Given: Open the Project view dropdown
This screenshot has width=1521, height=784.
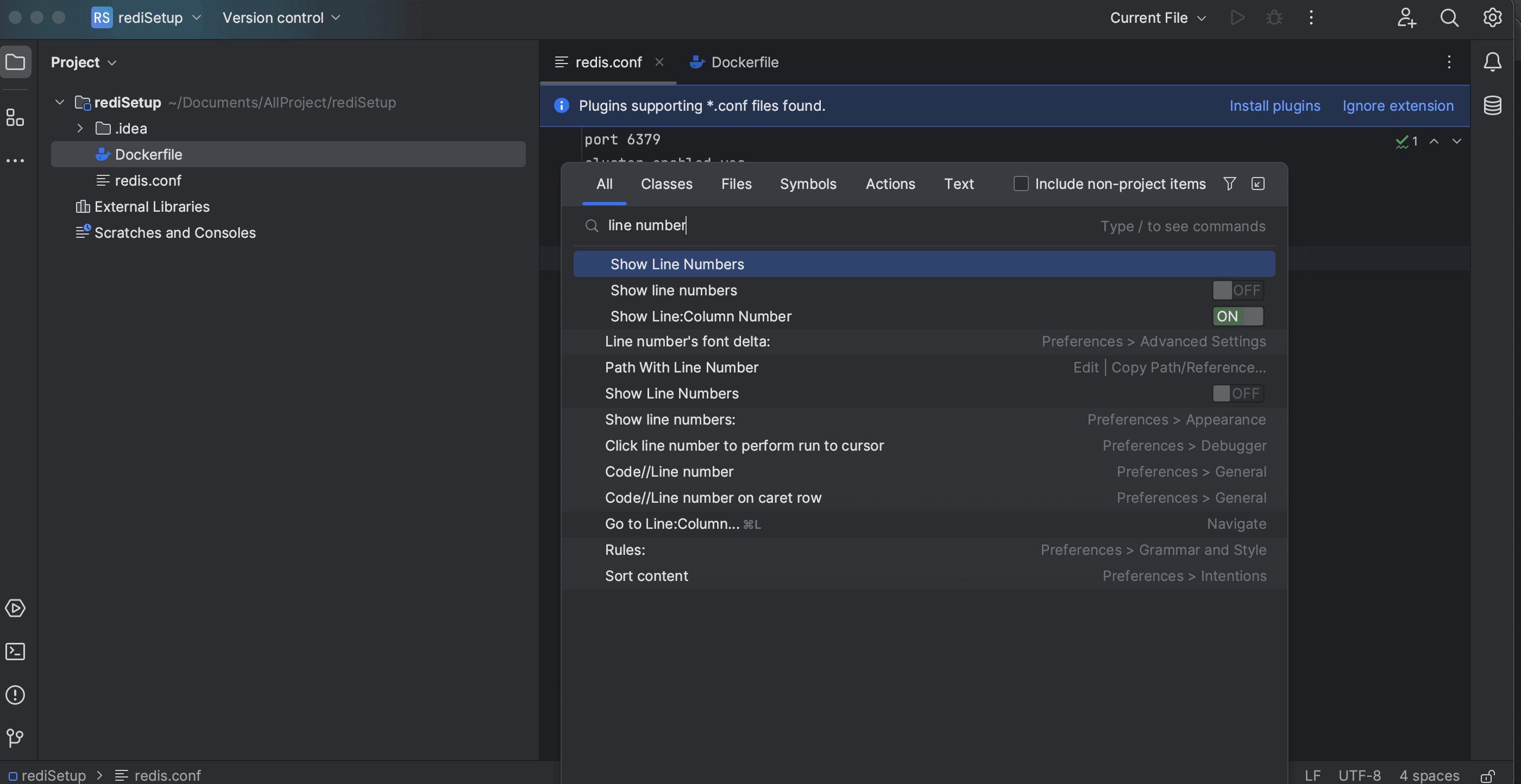Looking at the screenshot, I should [83, 62].
